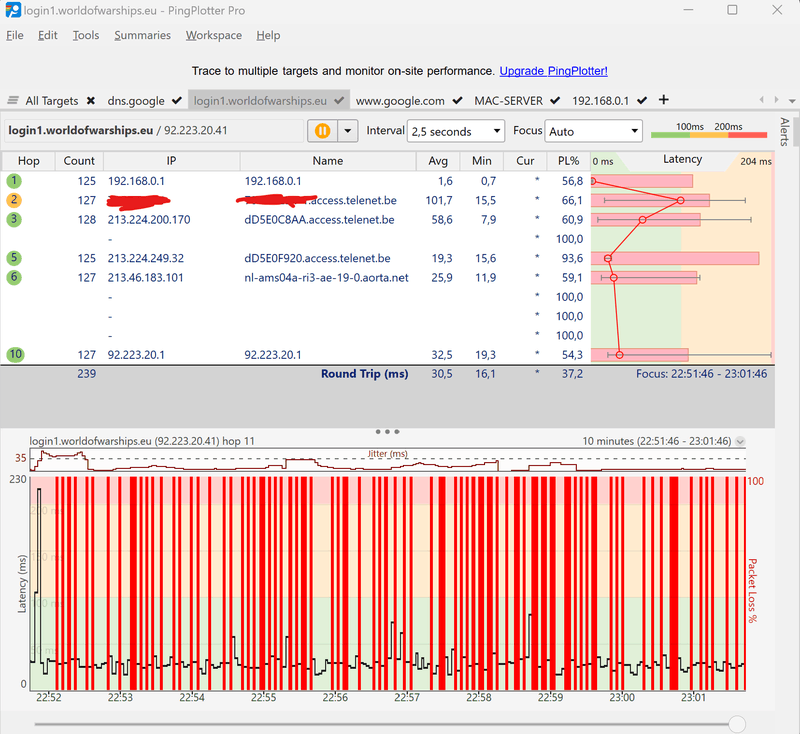Click the checkmark on the dns.google tab
Screen dimensions: 800x734
177,101
